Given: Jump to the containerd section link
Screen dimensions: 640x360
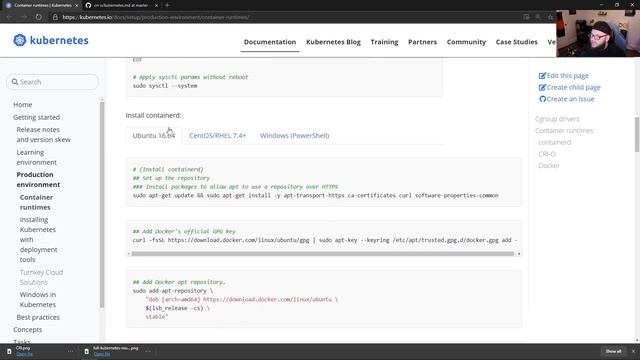Looking at the screenshot, I should click(x=554, y=142).
